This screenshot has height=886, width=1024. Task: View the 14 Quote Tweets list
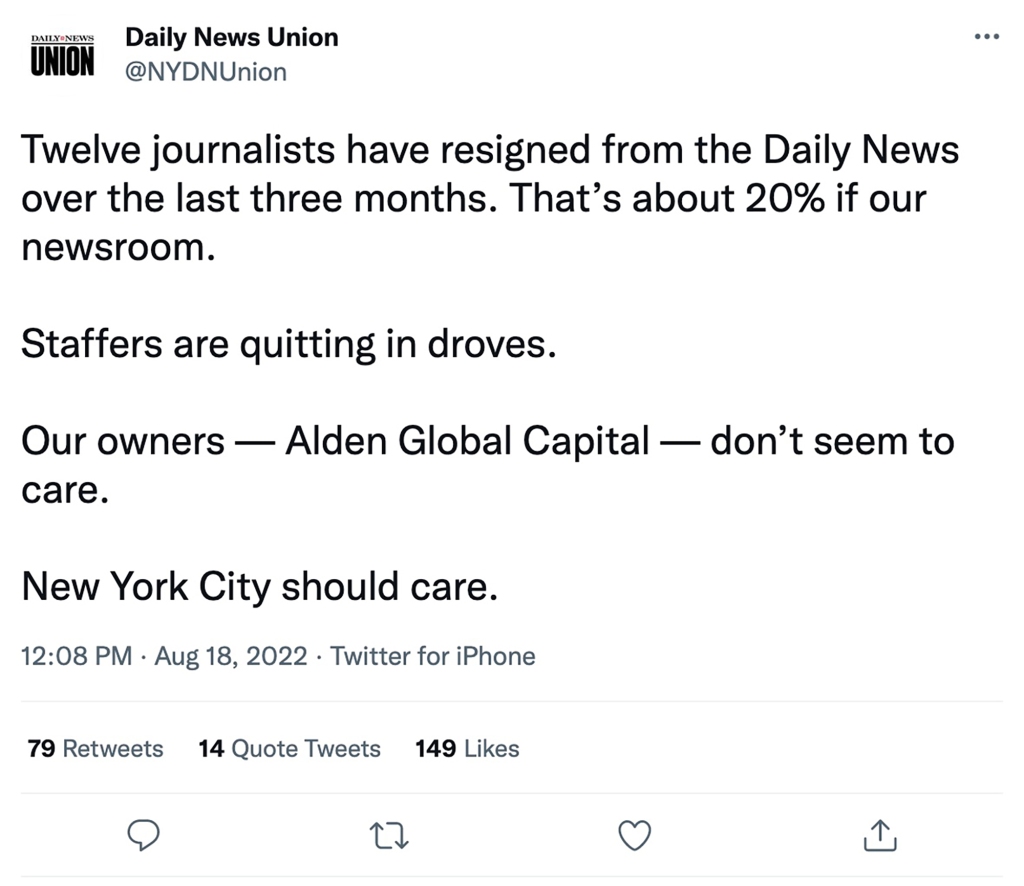pos(290,748)
